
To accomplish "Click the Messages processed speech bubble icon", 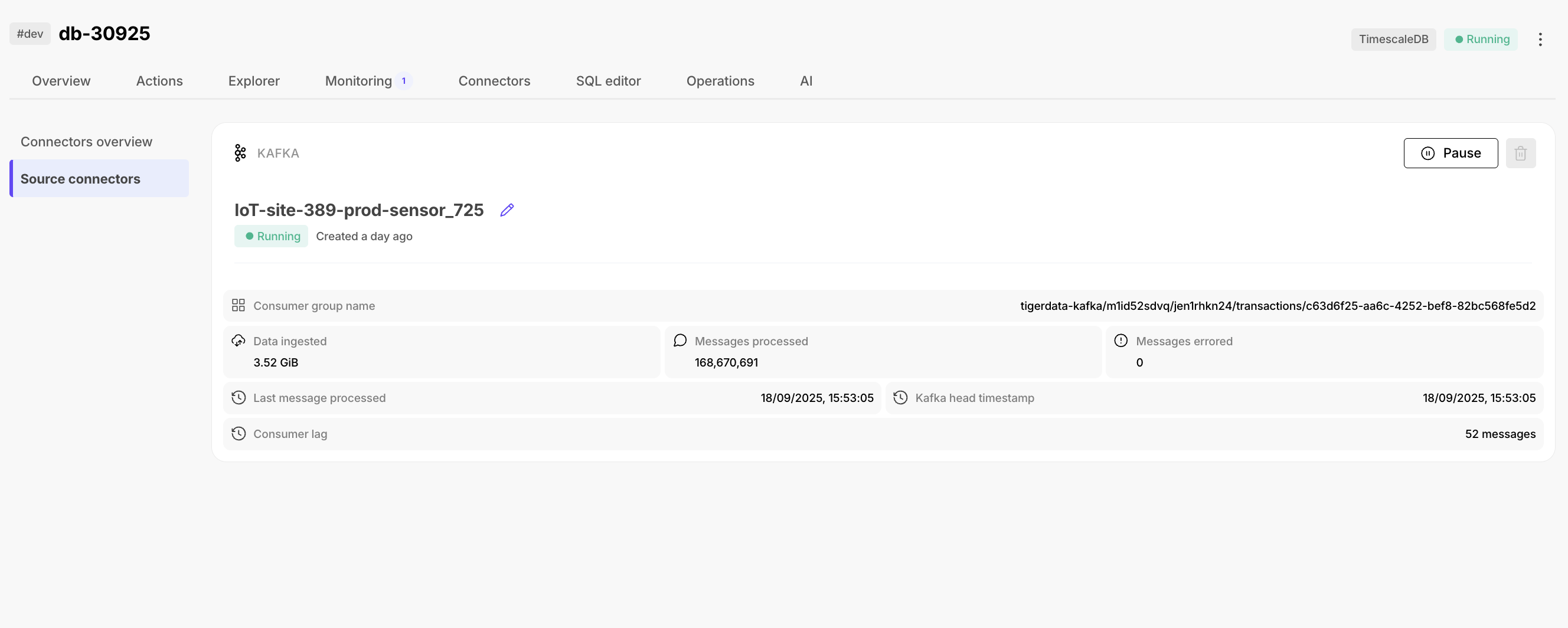I will click(x=680, y=341).
